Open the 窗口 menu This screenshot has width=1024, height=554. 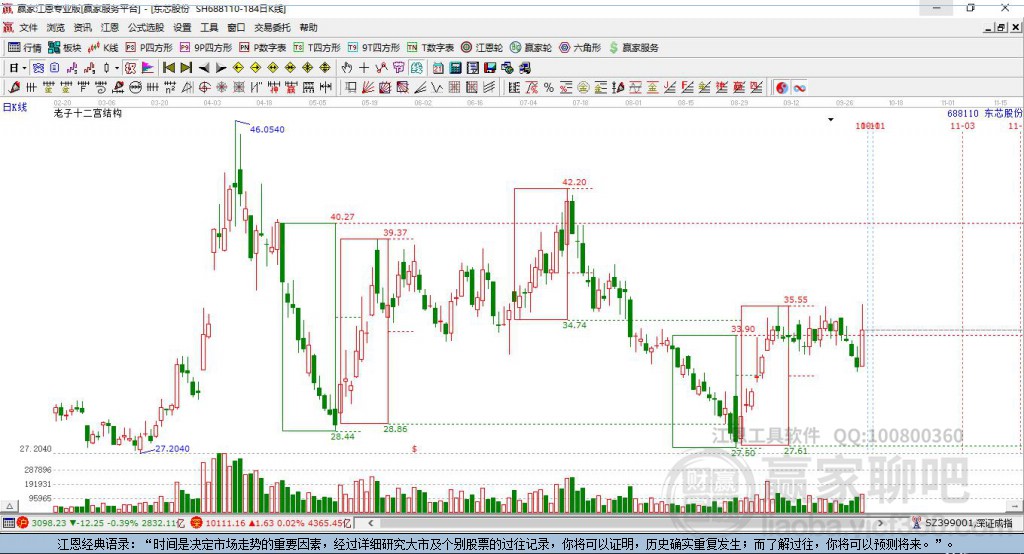[236, 27]
